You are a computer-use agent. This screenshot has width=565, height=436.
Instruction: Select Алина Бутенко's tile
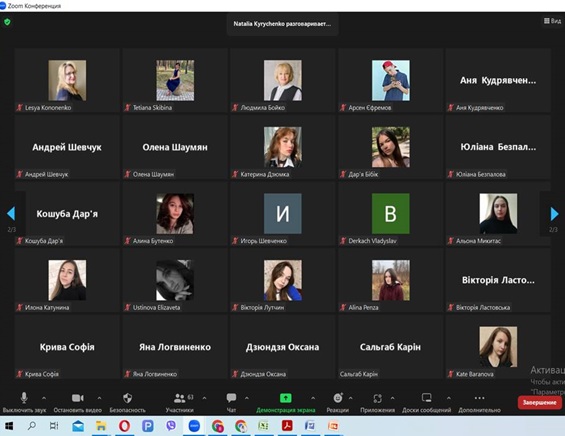coord(175,214)
